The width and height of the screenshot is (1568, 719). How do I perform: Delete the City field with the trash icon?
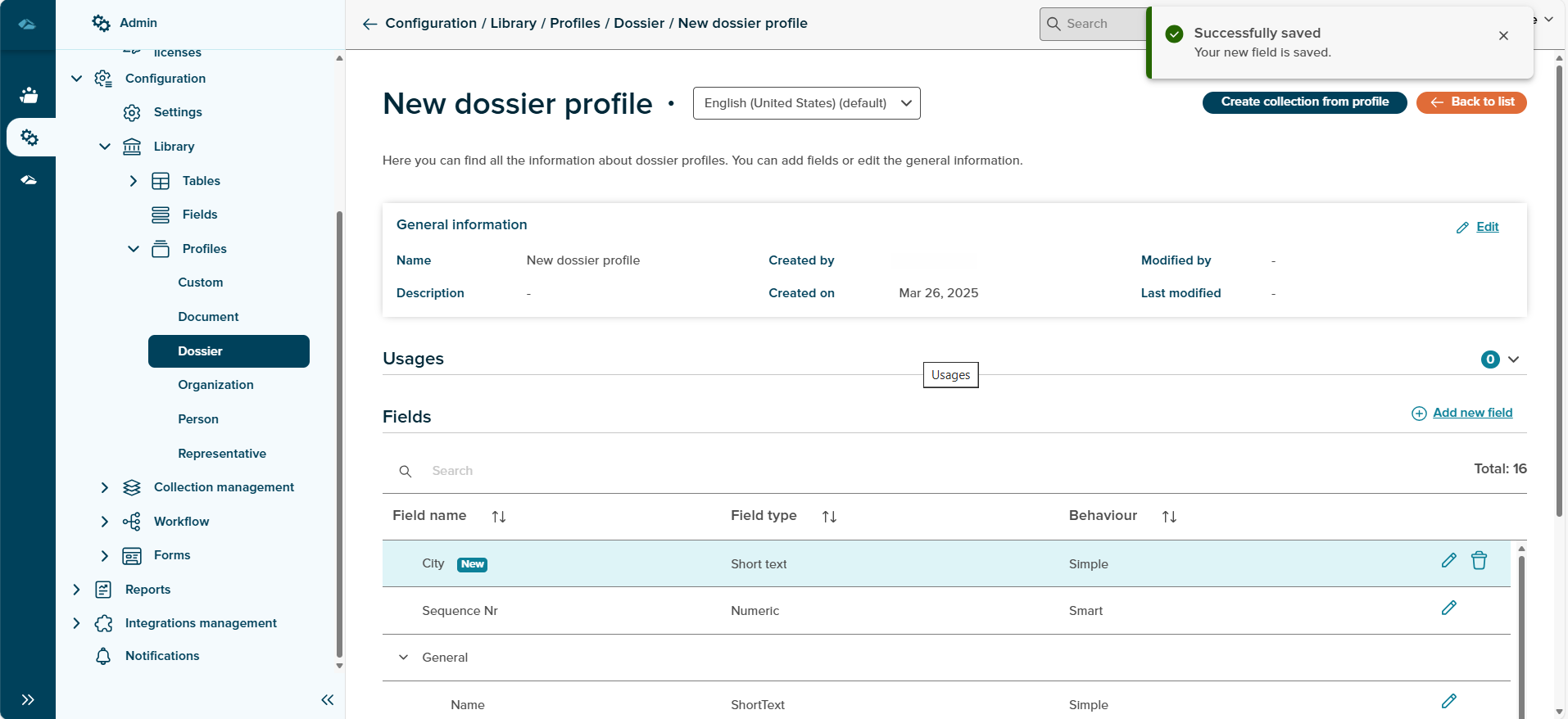(1479, 561)
